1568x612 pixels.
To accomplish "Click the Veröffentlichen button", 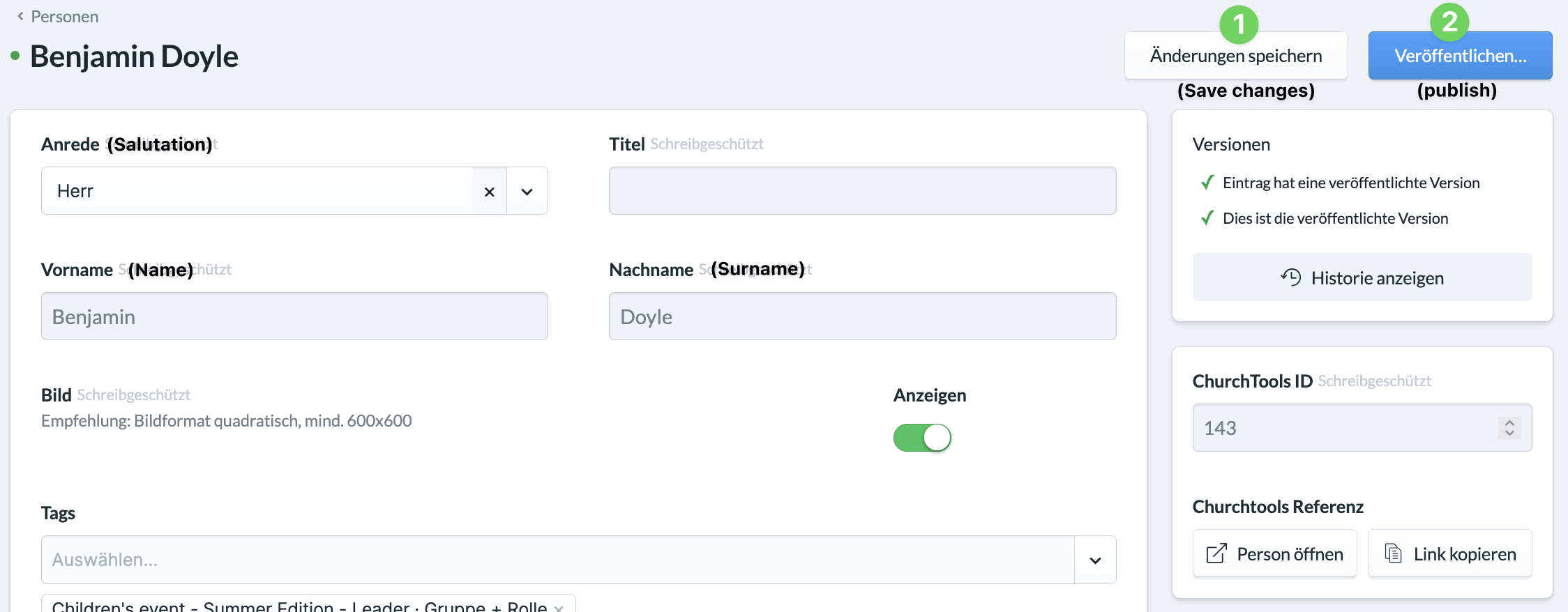I will pos(1461,56).
